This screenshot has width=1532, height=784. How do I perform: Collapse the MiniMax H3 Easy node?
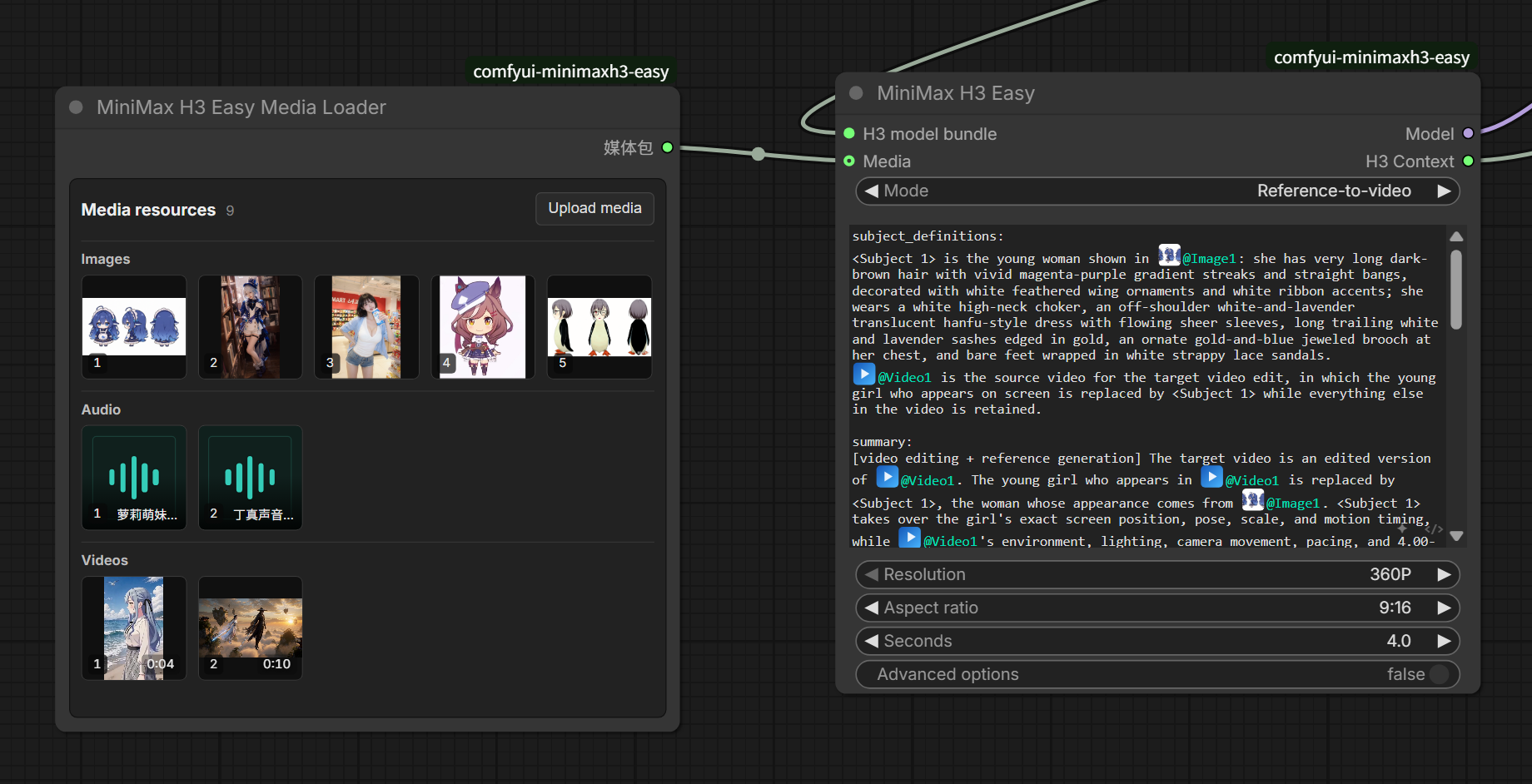coord(856,93)
